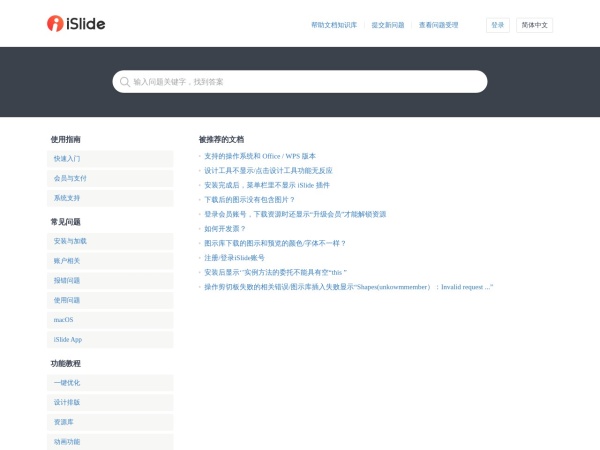Open 快速入门 sidebar category
The height and width of the screenshot is (450, 600).
click(x=110, y=159)
